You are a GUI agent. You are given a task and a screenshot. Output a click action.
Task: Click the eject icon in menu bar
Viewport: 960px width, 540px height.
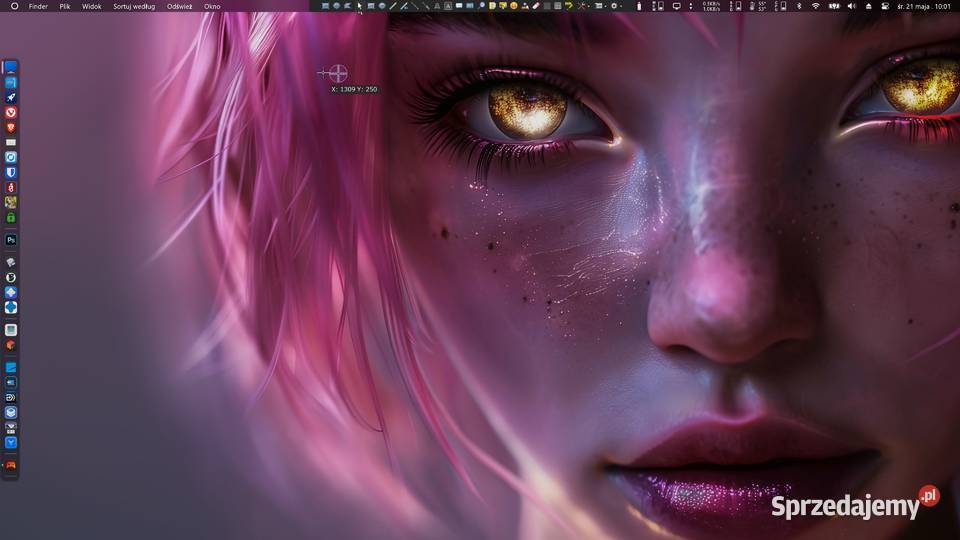(868, 6)
